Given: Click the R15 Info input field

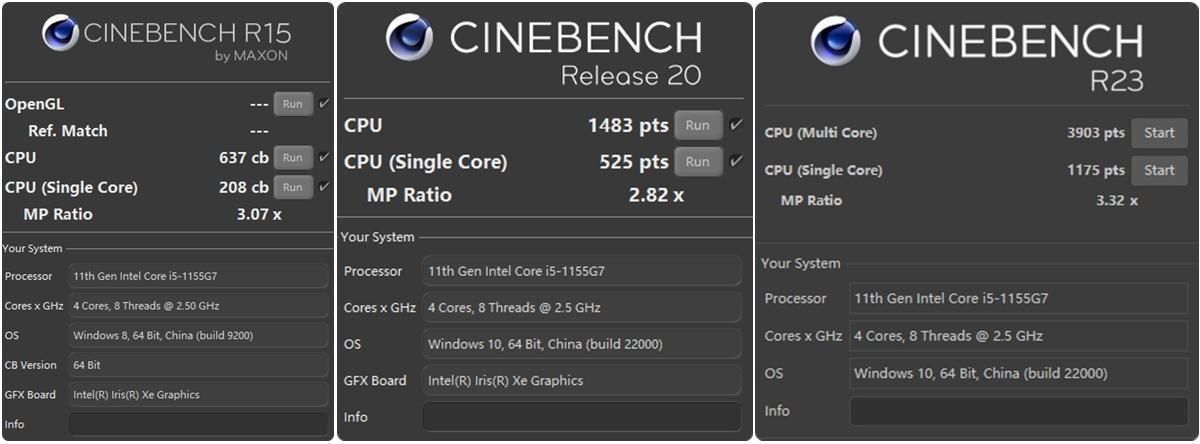Looking at the screenshot, I should click(198, 424).
